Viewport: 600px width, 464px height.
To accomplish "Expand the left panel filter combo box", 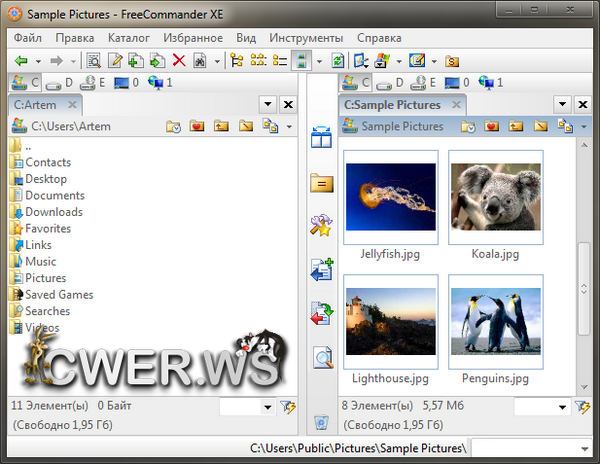I will 267,407.
